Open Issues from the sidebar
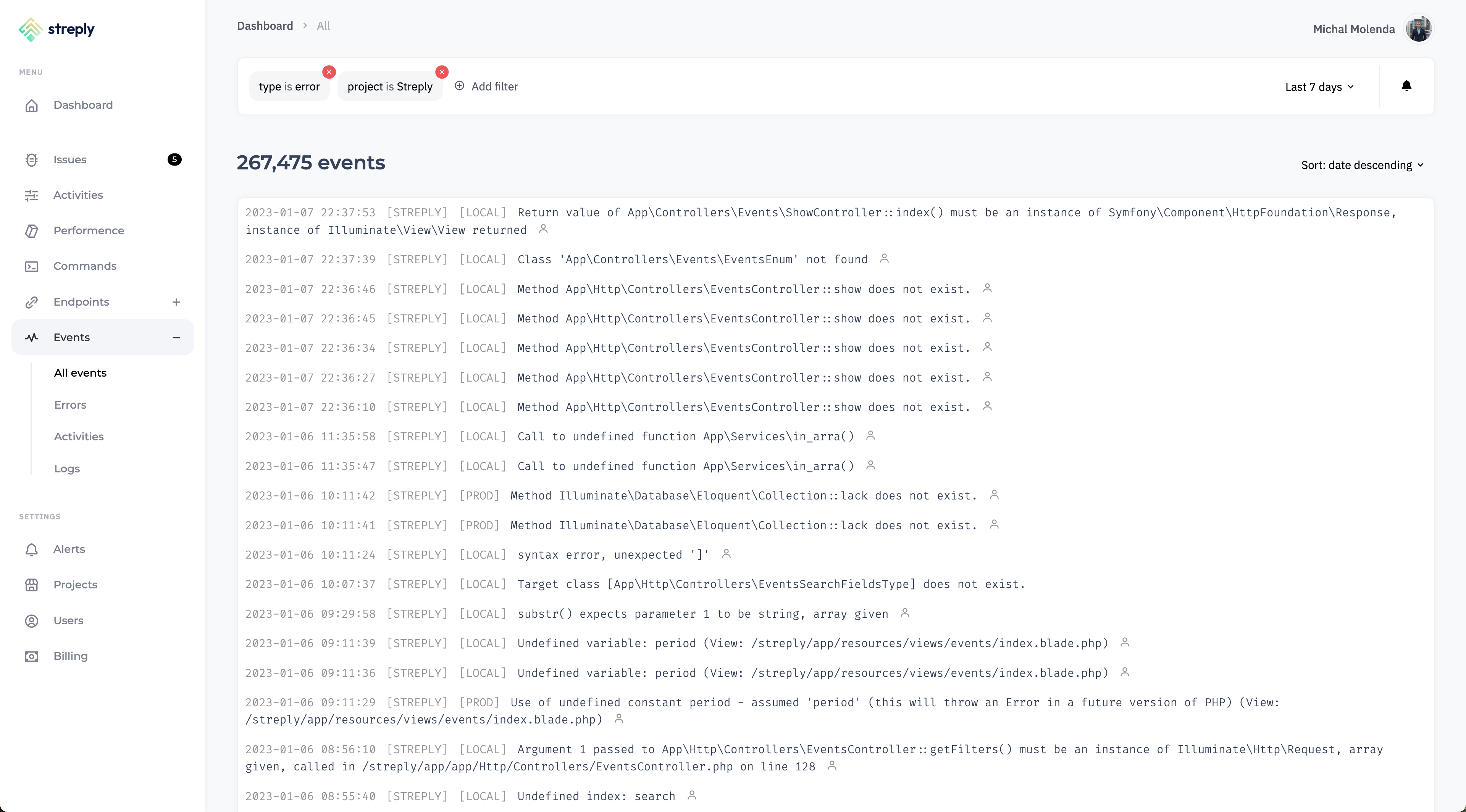This screenshot has height=812, width=1466. click(70, 160)
